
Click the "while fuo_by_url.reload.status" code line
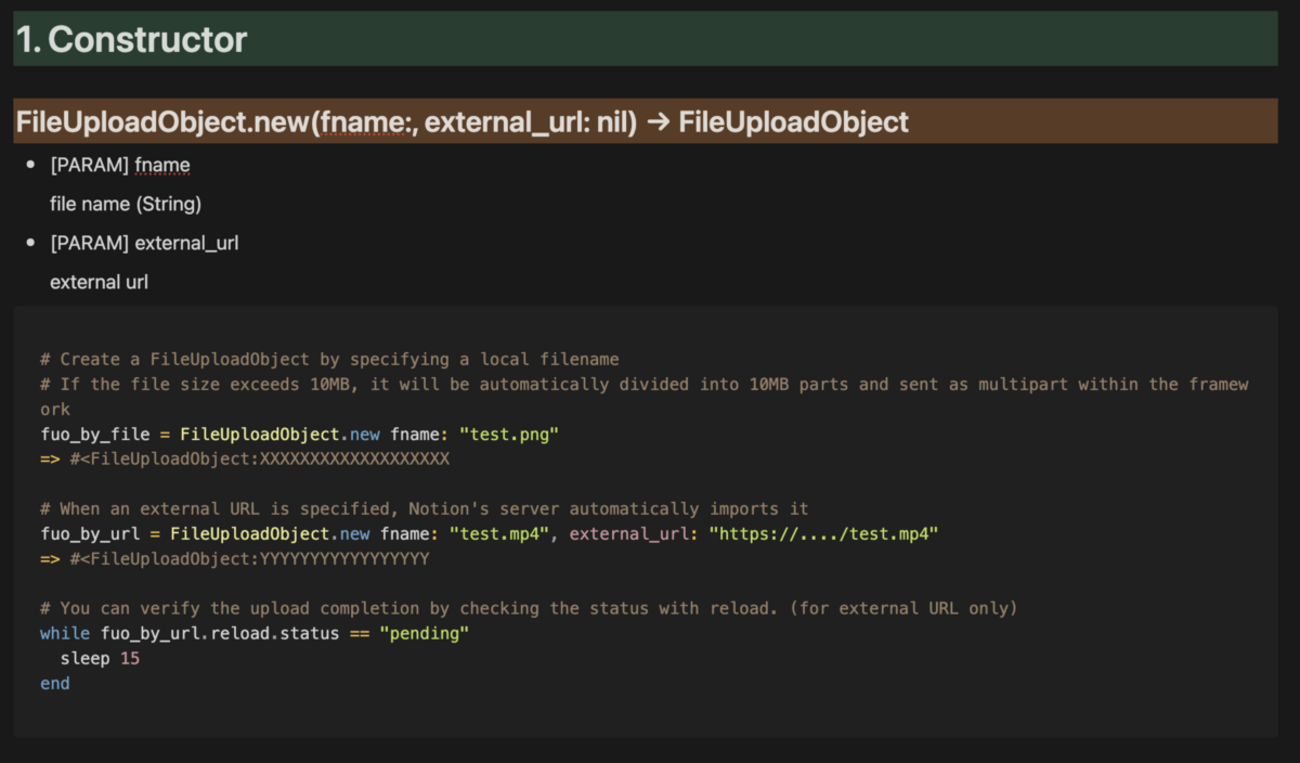tap(255, 633)
